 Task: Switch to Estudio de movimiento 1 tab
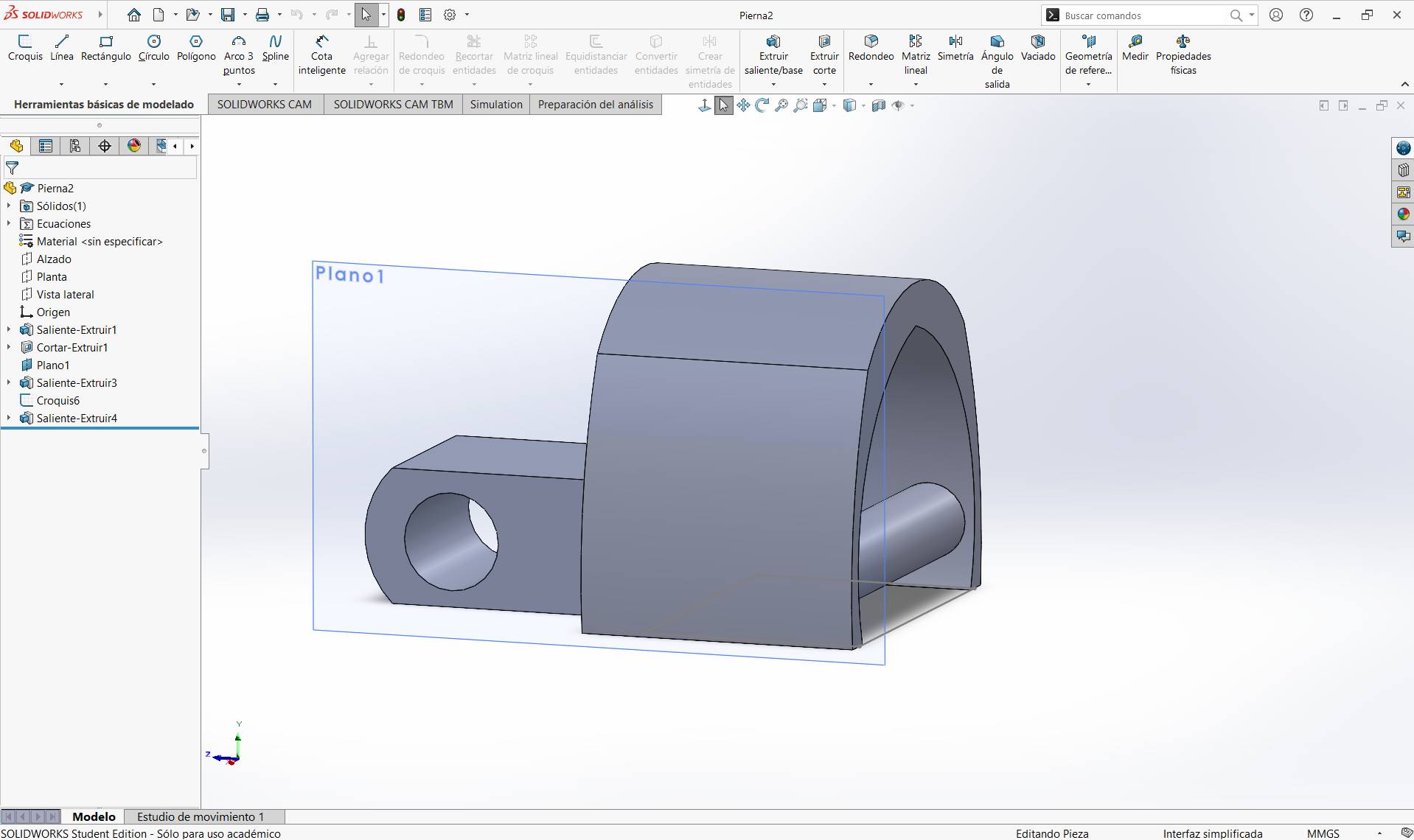(x=201, y=816)
